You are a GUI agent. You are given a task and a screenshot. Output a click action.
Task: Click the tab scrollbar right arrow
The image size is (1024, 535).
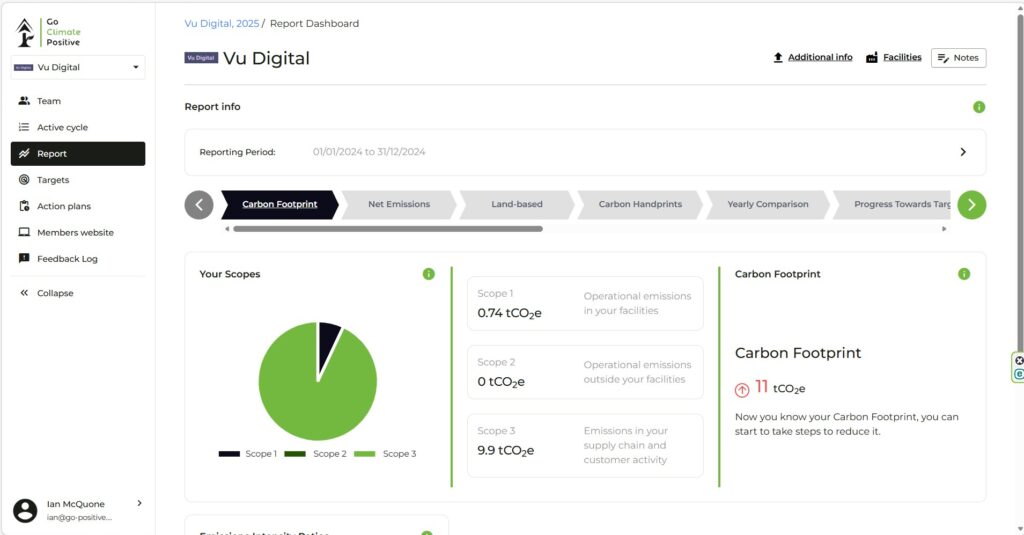tap(944, 229)
